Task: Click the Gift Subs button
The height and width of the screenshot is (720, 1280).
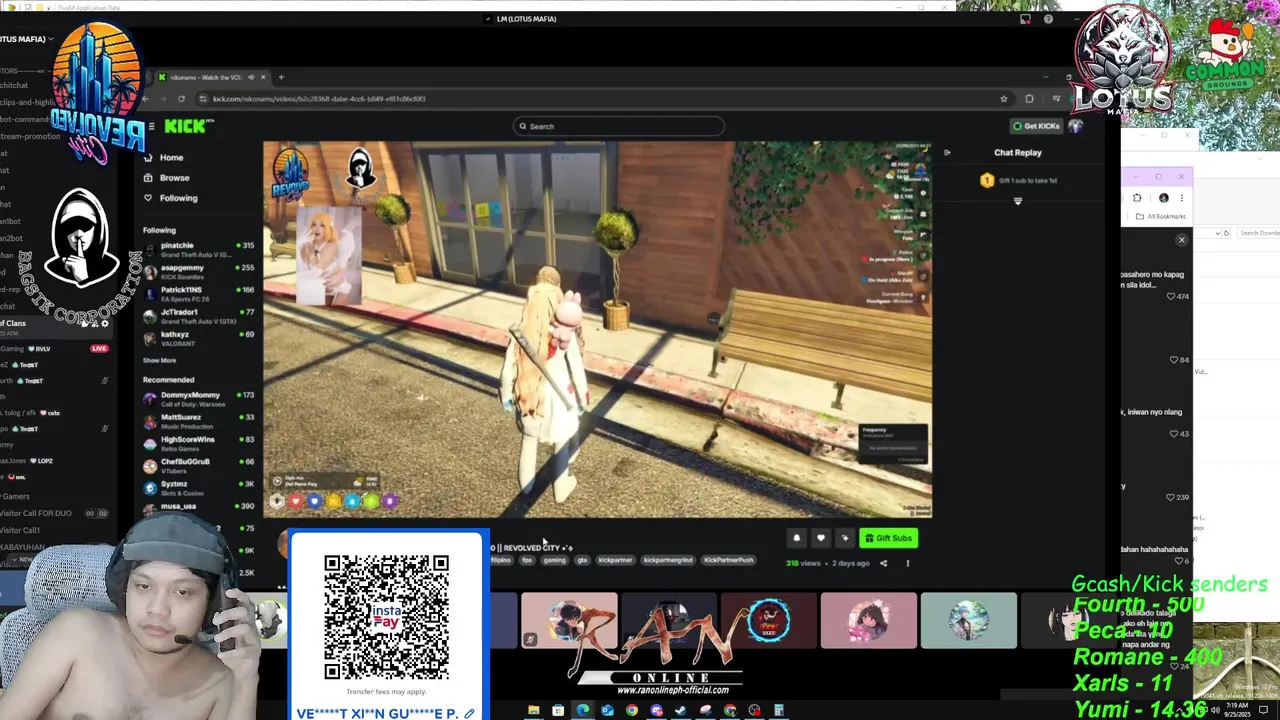Action: 888,538
